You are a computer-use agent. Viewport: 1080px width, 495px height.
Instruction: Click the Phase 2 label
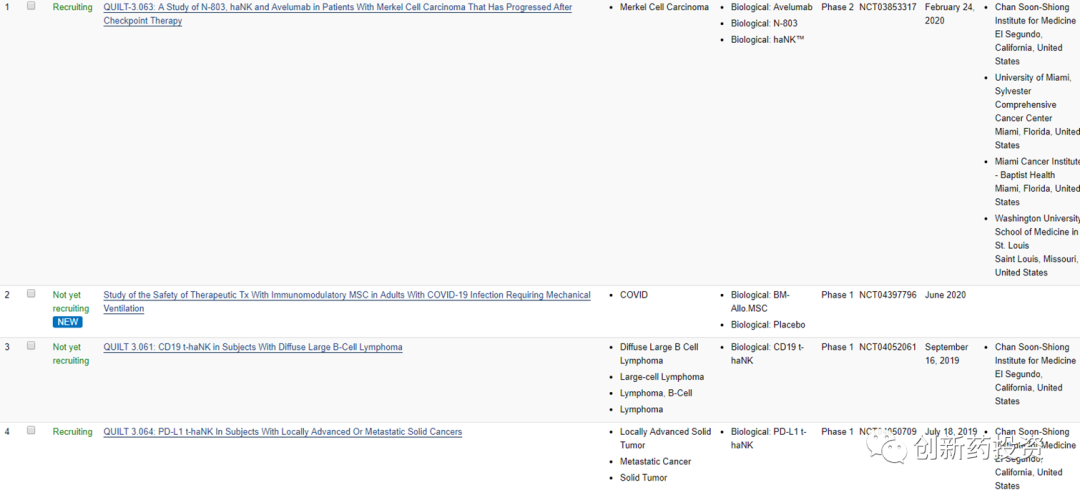(837, 7)
